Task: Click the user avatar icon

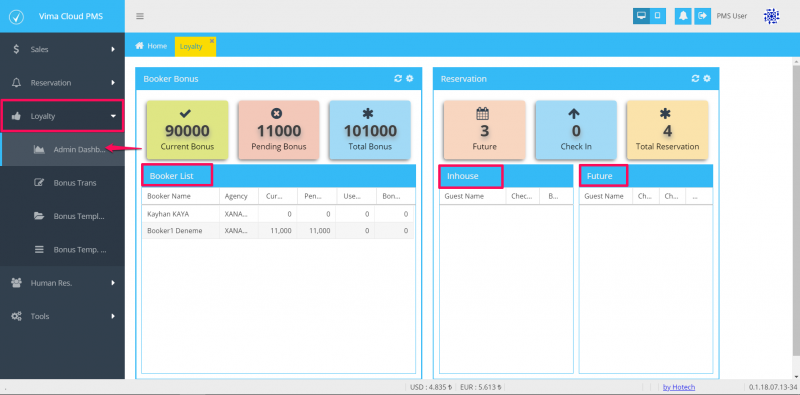Action: 771,16
